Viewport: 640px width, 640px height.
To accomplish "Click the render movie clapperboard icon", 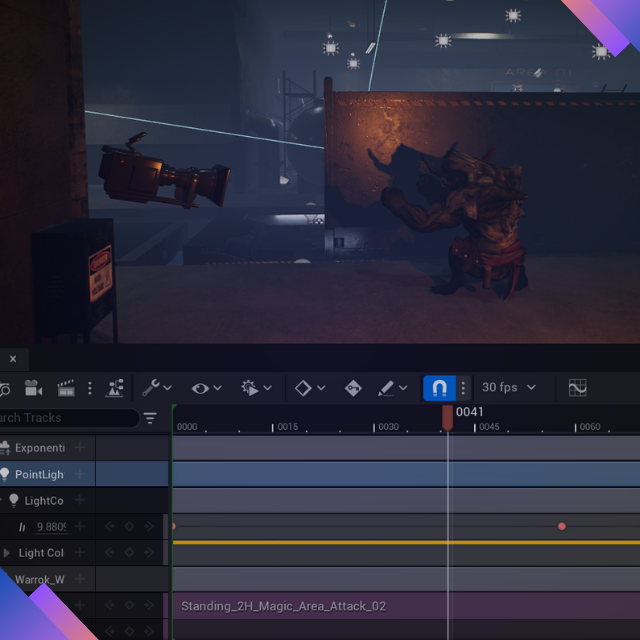I will point(66,388).
